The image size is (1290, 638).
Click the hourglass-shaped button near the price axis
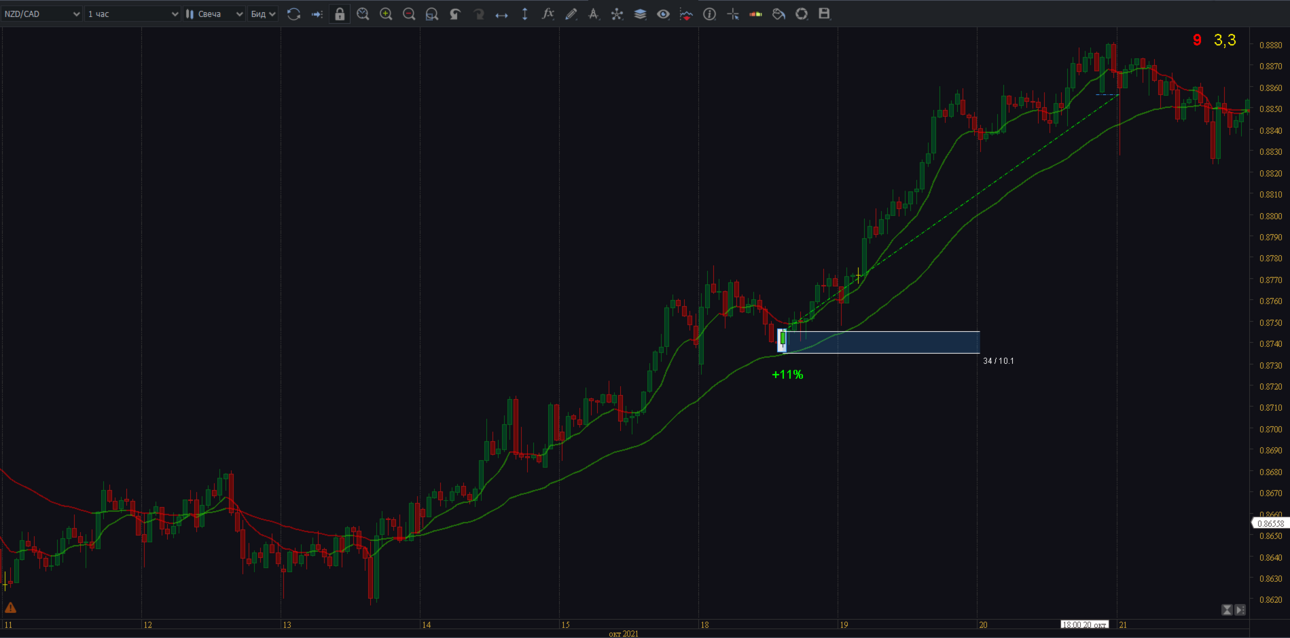[x=1227, y=609]
